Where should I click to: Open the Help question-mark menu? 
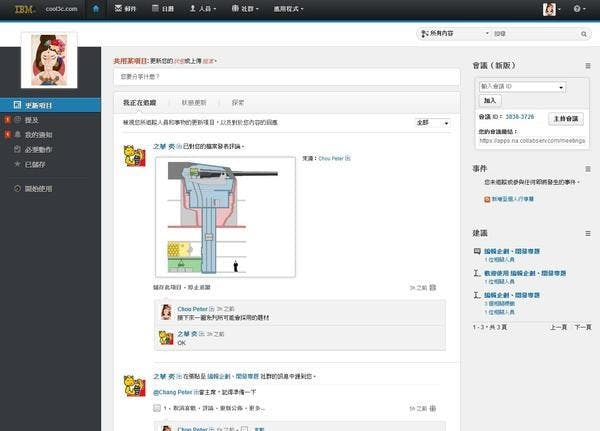click(579, 9)
